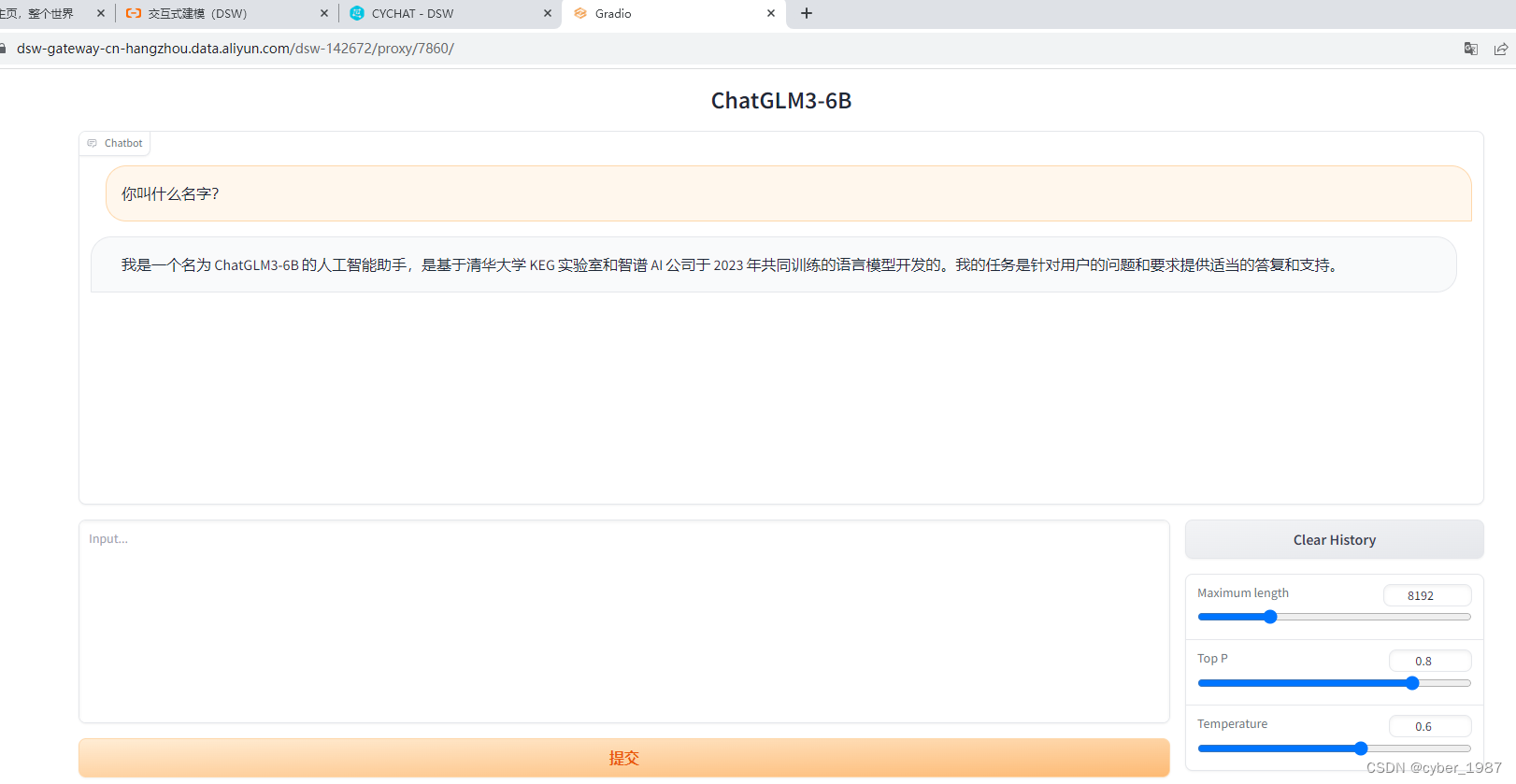
Task: Adjust the Temperature slider
Action: [1334, 748]
